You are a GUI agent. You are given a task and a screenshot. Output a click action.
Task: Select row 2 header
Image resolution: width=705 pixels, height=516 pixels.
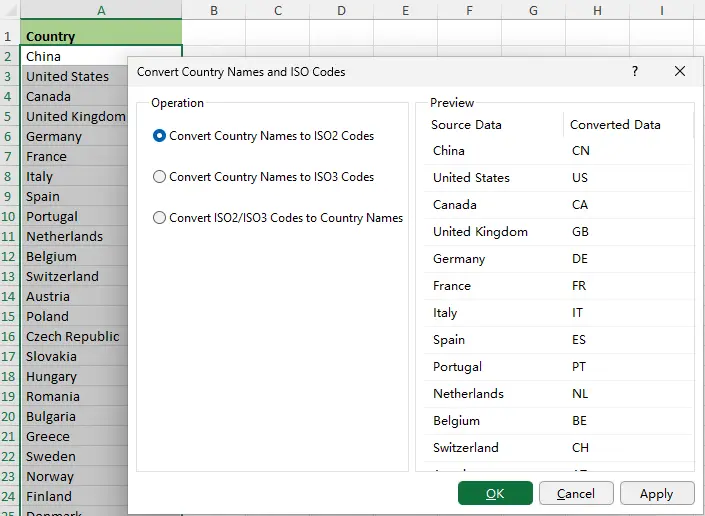tap(8, 56)
